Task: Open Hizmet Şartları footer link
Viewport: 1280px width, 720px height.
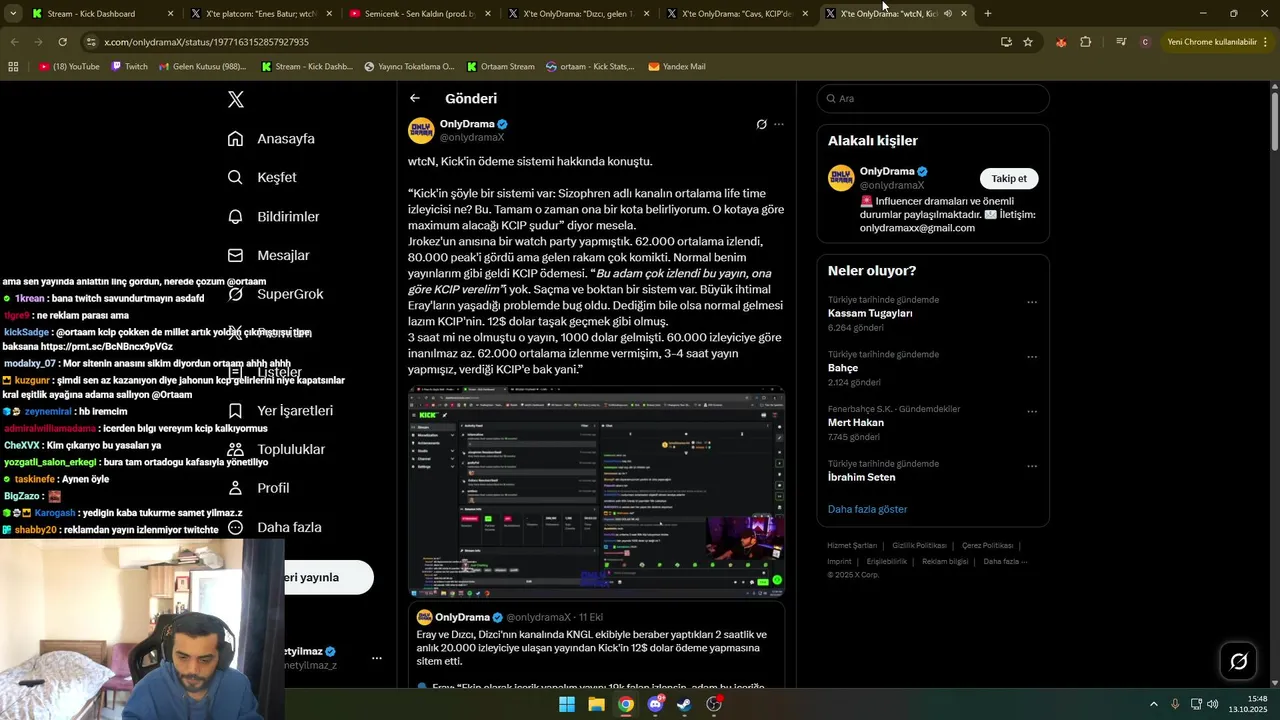Action: tap(852, 546)
